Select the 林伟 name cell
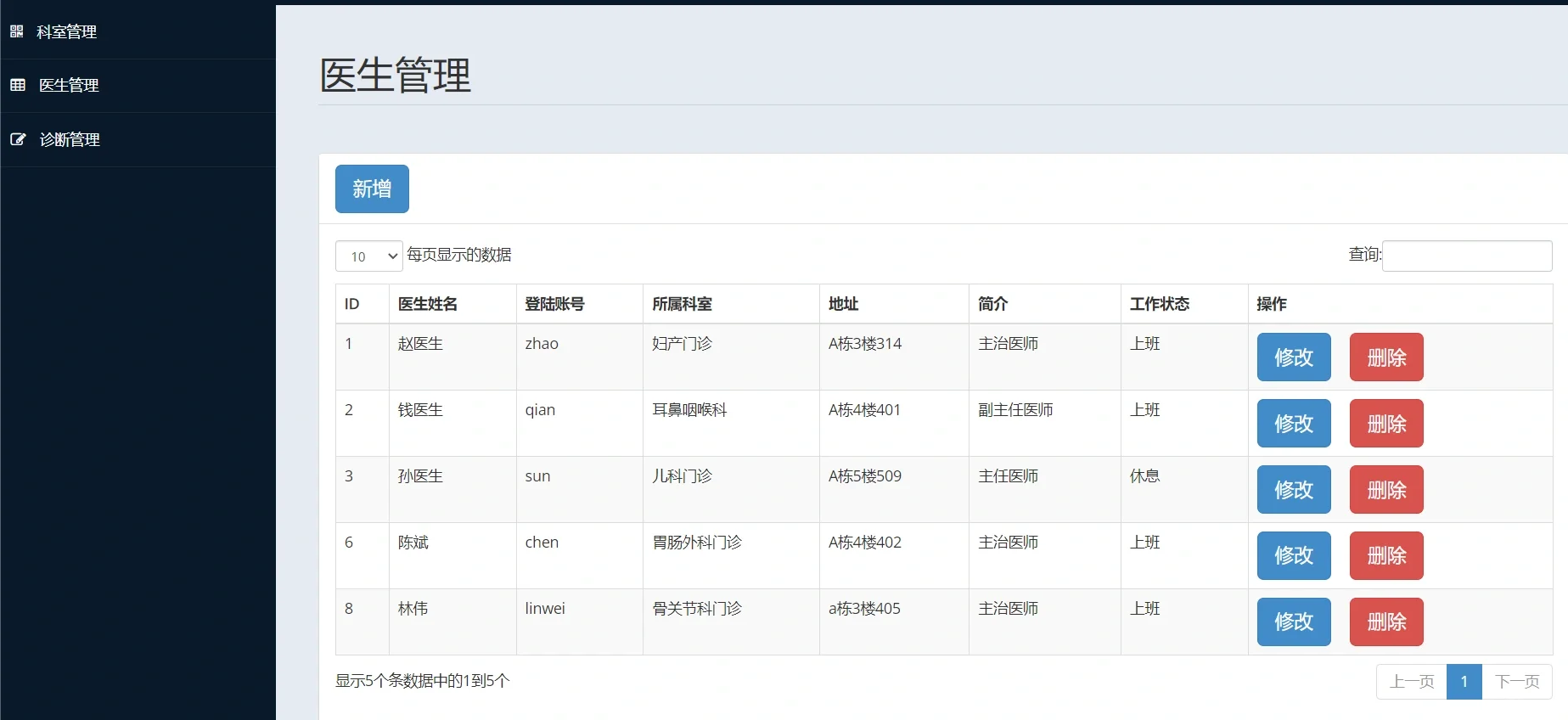Screen dimensions: 1568x720 click(x=452, y=622)
